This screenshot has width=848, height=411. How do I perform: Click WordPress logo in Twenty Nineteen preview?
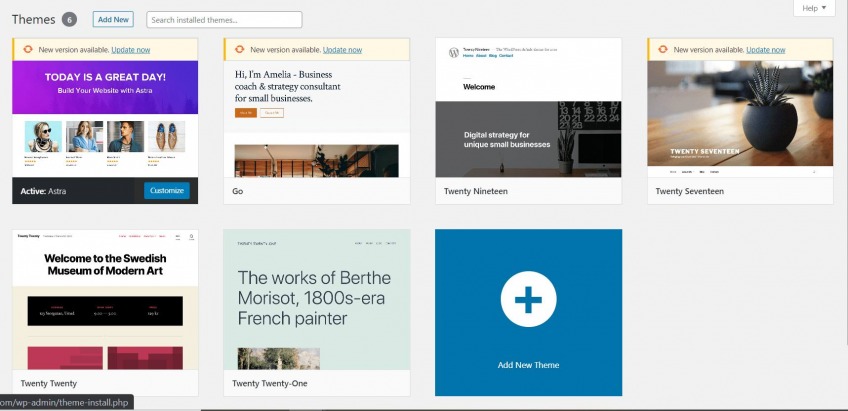point(454,52)
